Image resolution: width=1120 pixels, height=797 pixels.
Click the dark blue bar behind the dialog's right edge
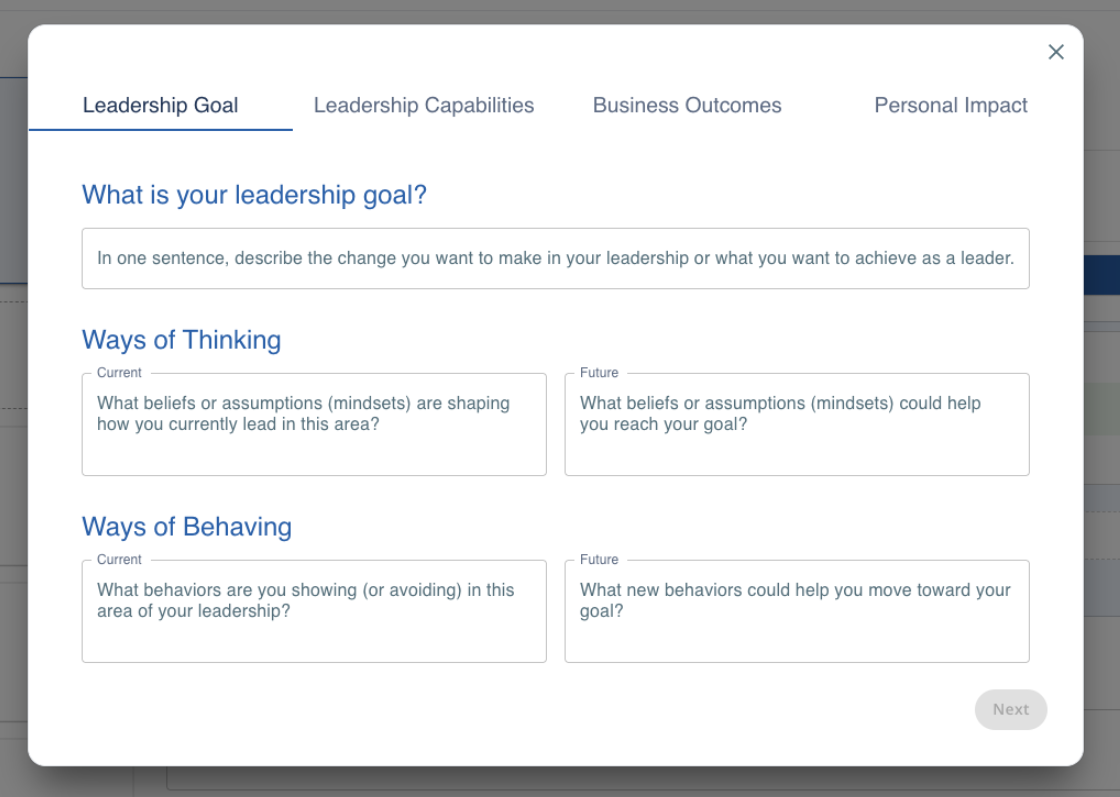point(1101,275)
